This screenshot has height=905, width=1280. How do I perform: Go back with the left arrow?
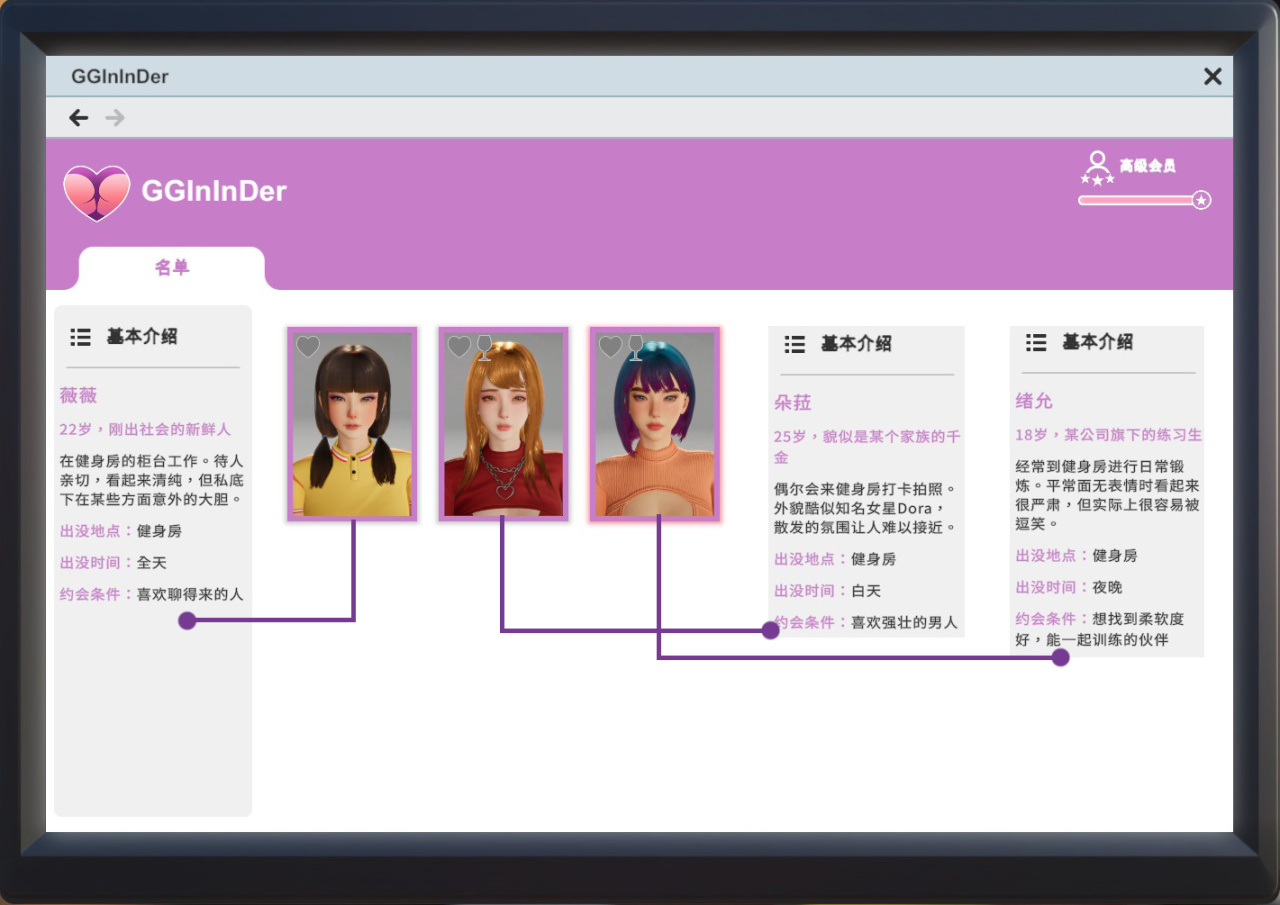point(79,118)
